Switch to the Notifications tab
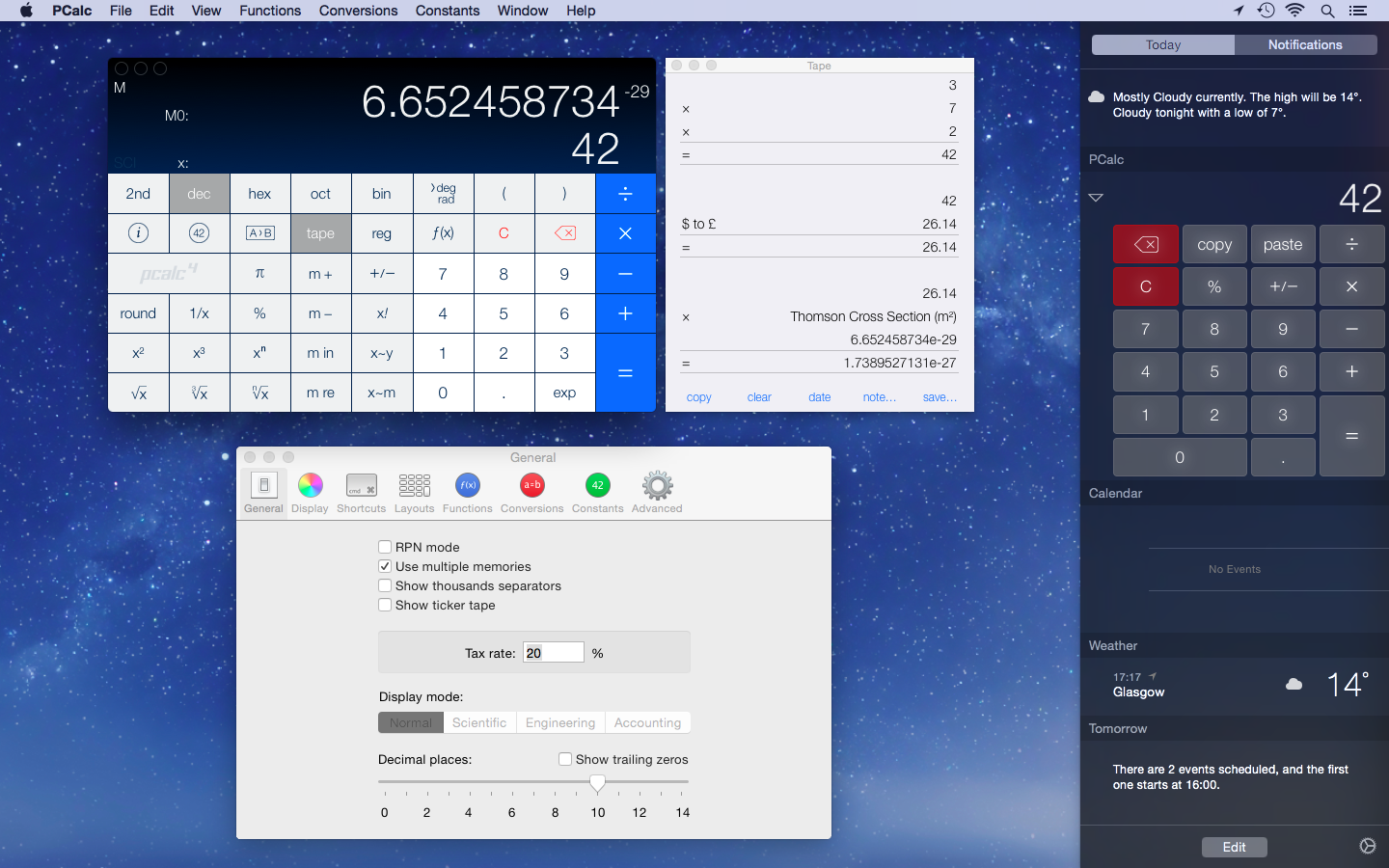The width and height of the screenshot is (1389, 868). tap(1304, 45)
